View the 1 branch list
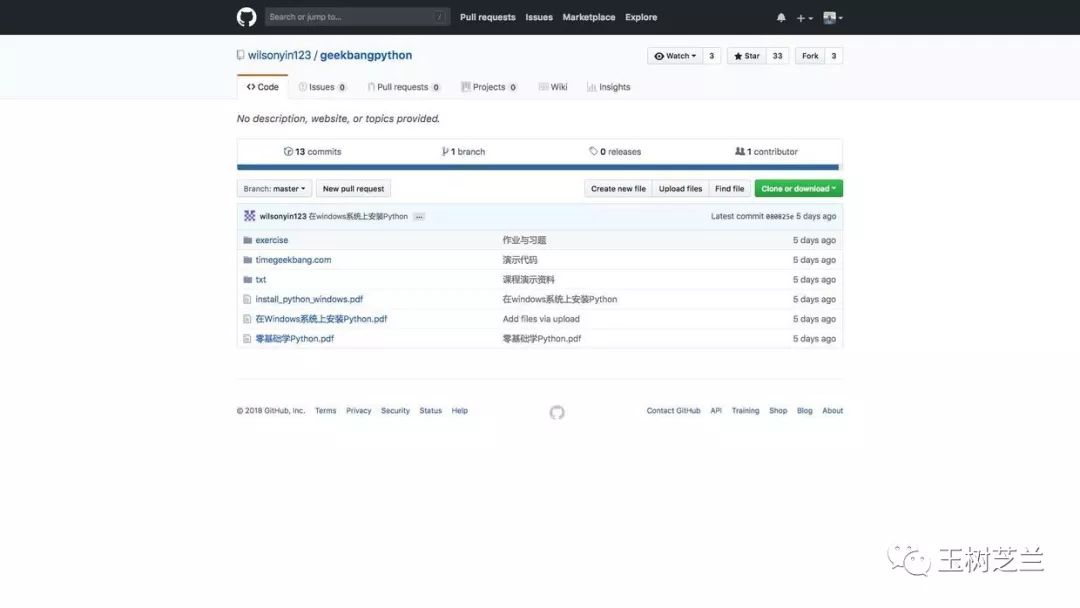Viewport: 1080px width, 608px height. [463, 151]
